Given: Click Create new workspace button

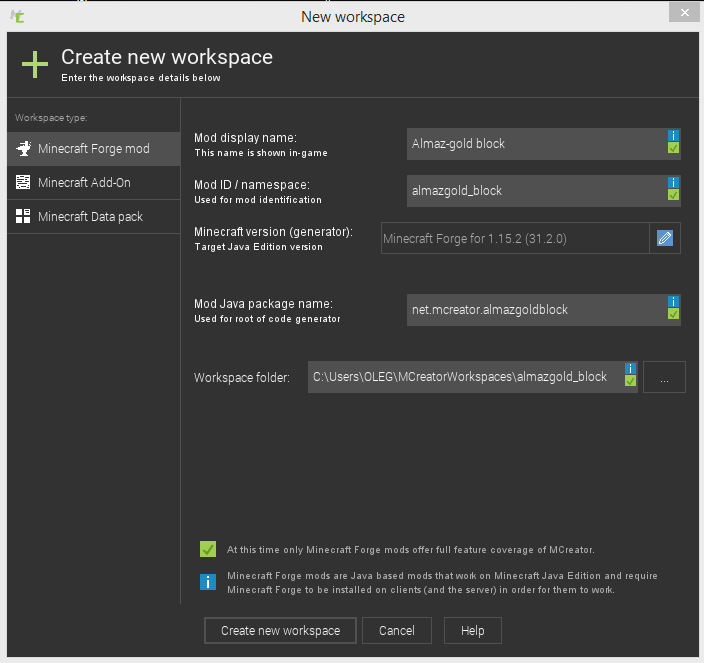Looking at the screenshot, I should tap(280, 631).
